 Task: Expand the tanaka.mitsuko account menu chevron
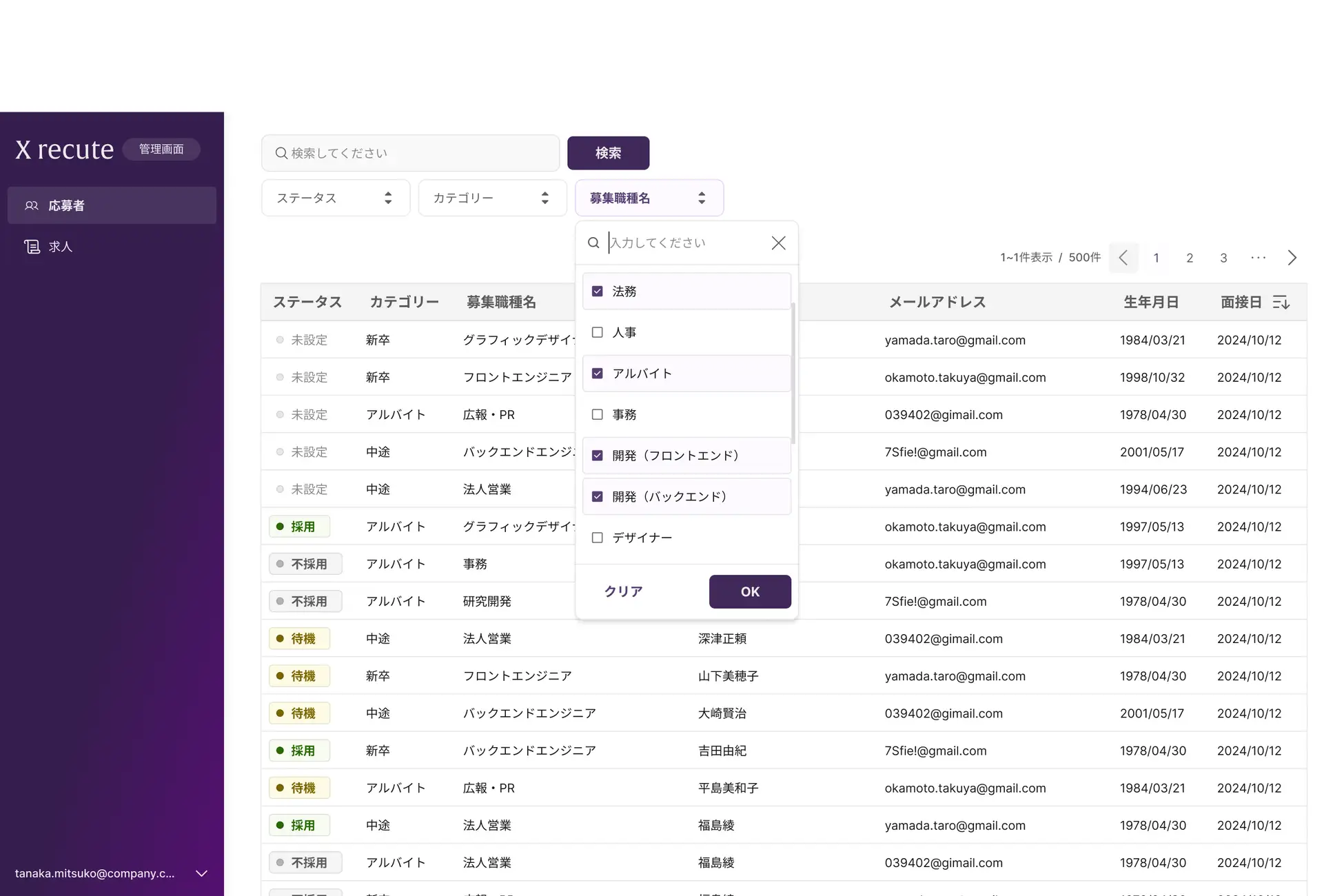tap(201, 873)
